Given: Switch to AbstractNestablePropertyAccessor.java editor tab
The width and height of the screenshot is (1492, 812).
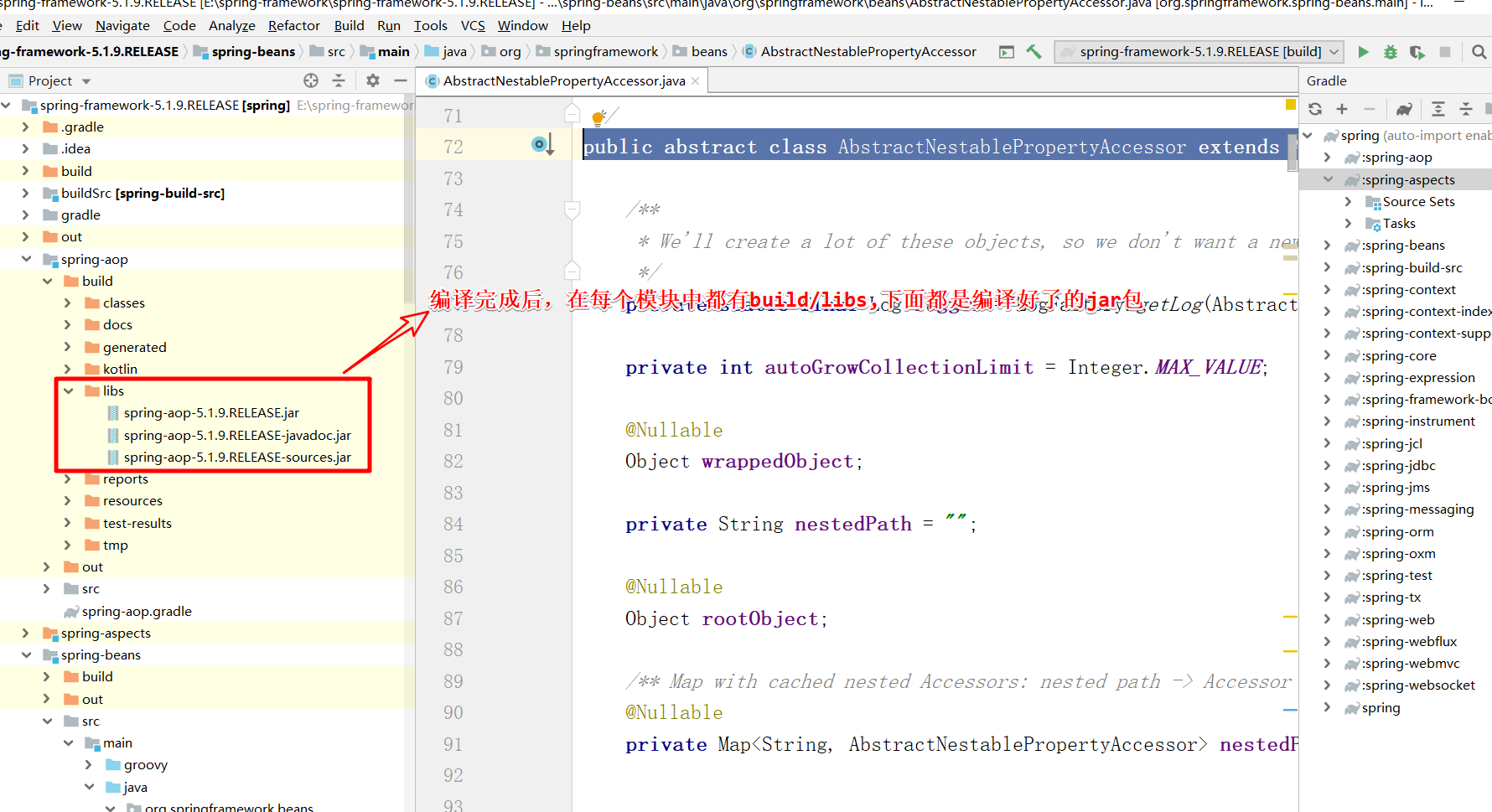Looking at the screenshot, I should click(x=564, y=81).
